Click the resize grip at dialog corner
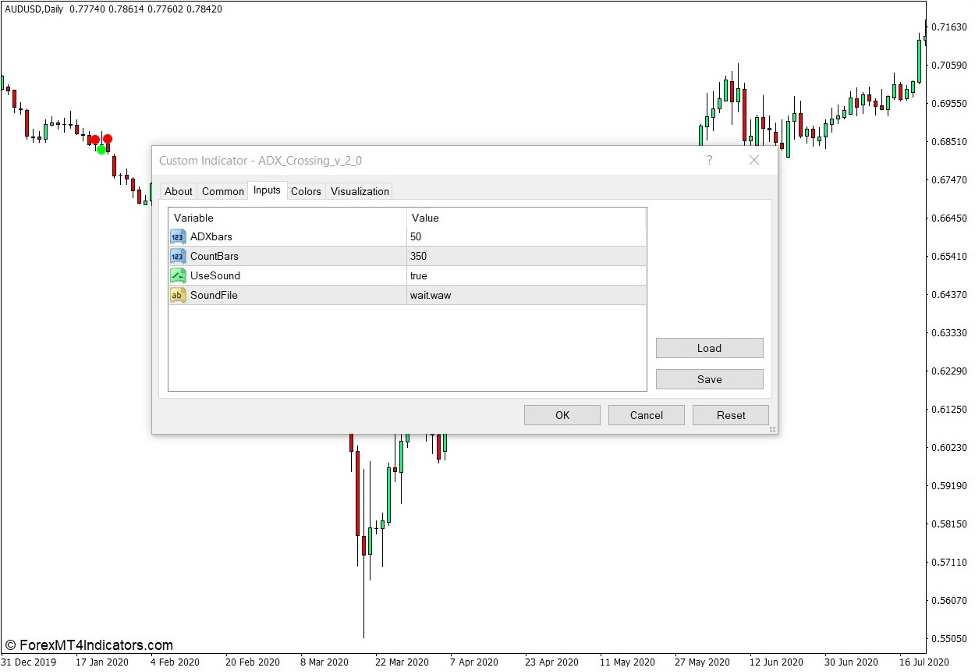 771,428
